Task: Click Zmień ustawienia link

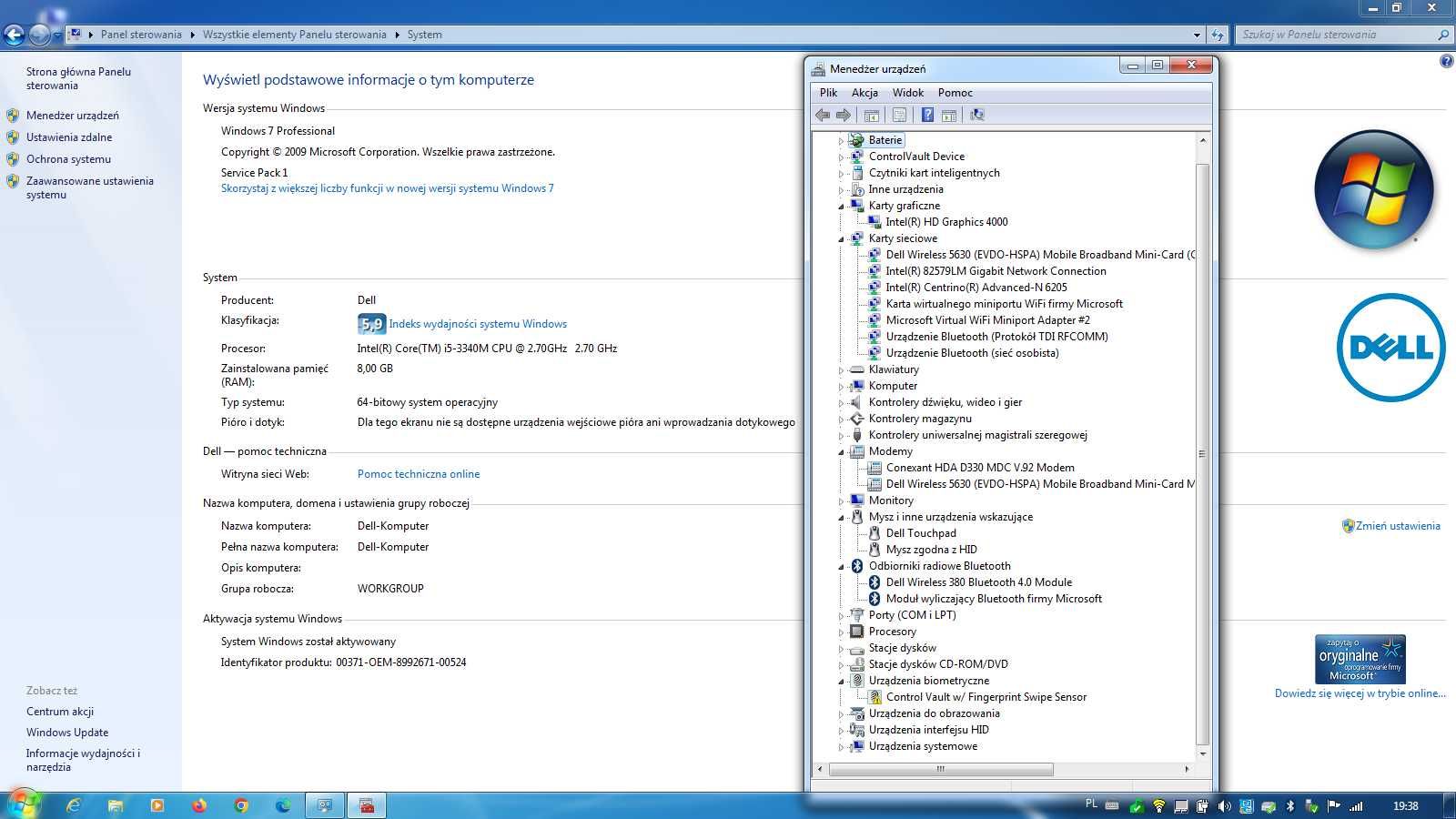Action: 1398,526
